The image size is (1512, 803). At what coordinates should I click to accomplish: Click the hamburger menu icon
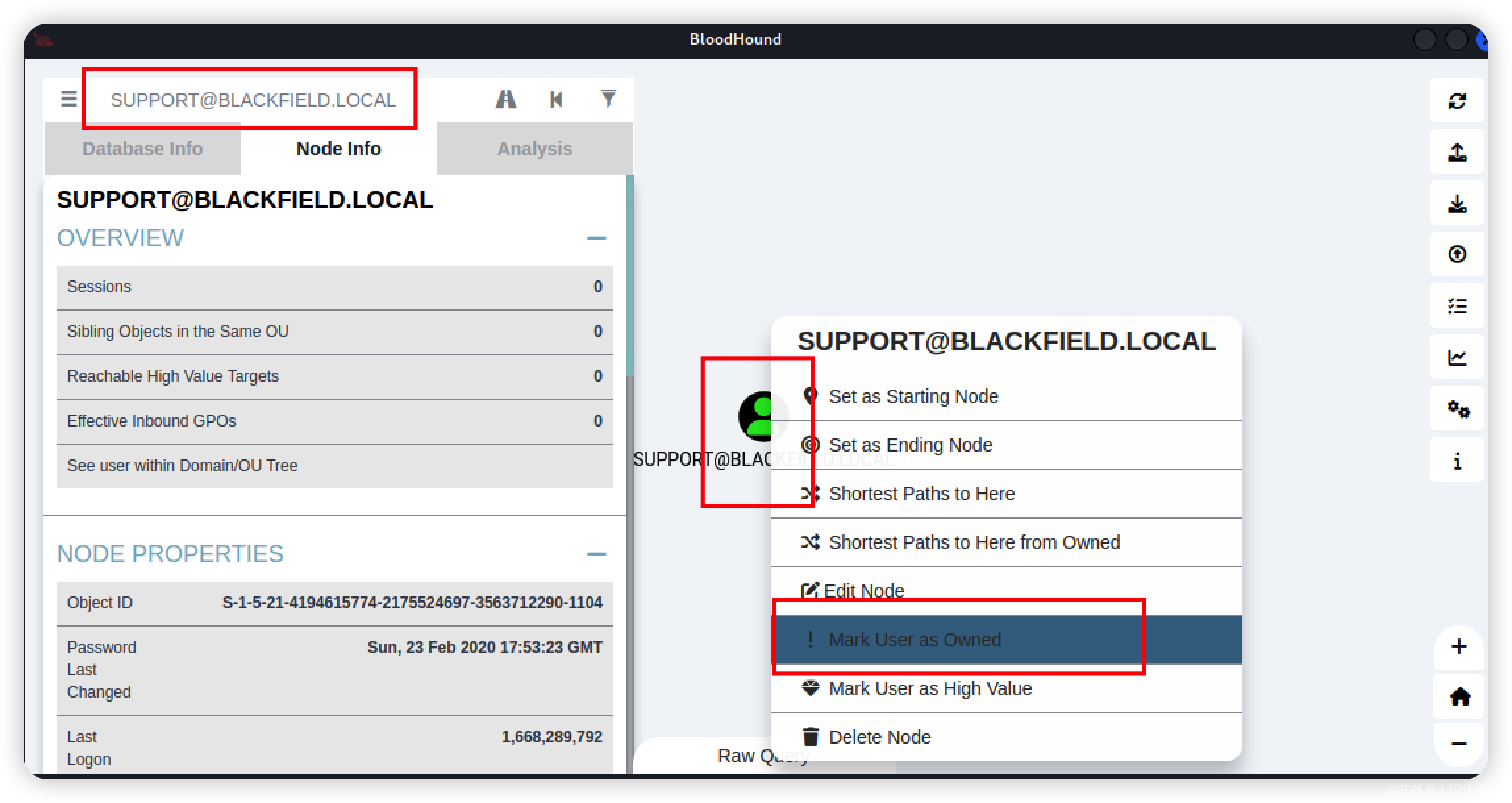coord(69,99)
